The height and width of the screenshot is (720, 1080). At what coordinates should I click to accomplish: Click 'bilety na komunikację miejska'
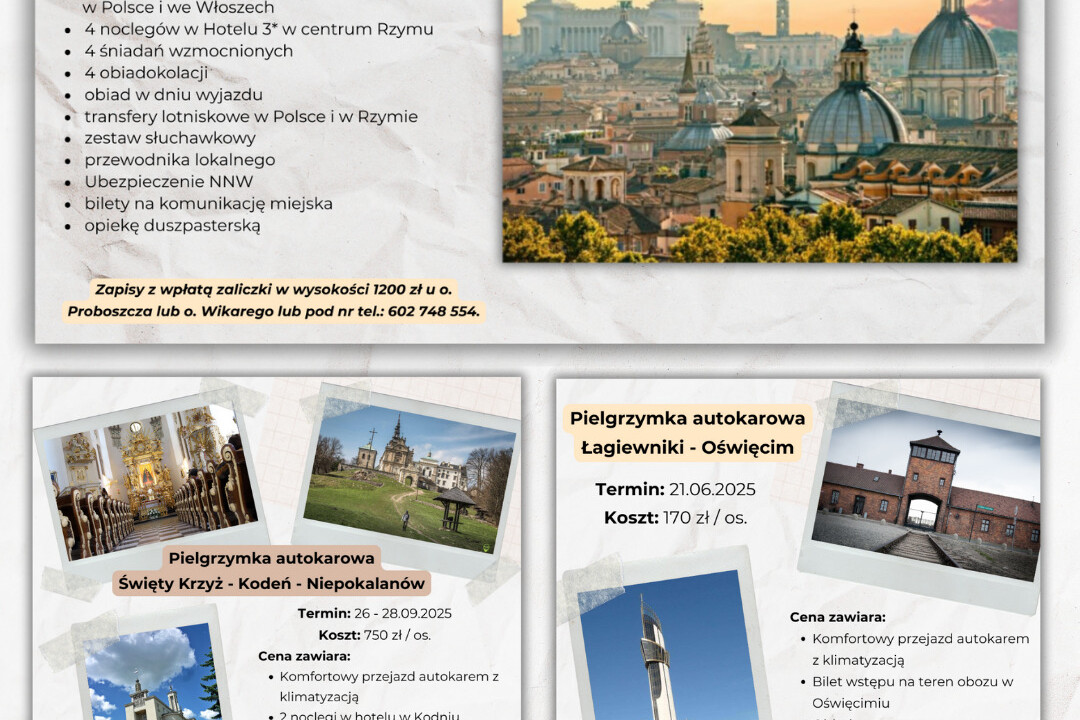click(x=209, y=204)
